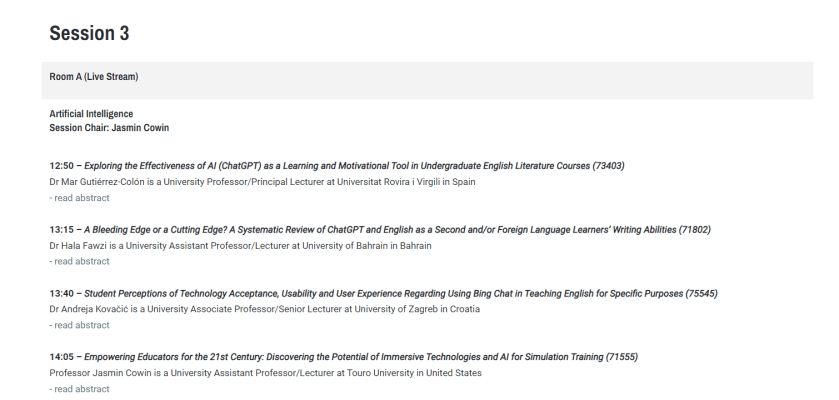839x400 pixels.
Task: Expand read abstract under Dr Mar Gutiérrez-Colón
Action: (x=79, y=197)
